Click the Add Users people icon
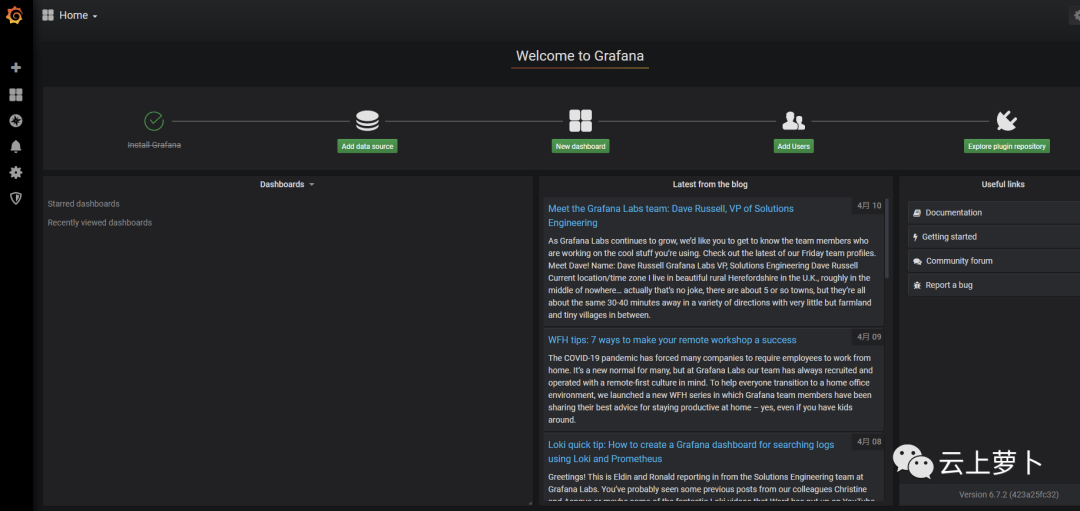The image size is (1080, 511). pyautogui.click(x=793, y=121)
